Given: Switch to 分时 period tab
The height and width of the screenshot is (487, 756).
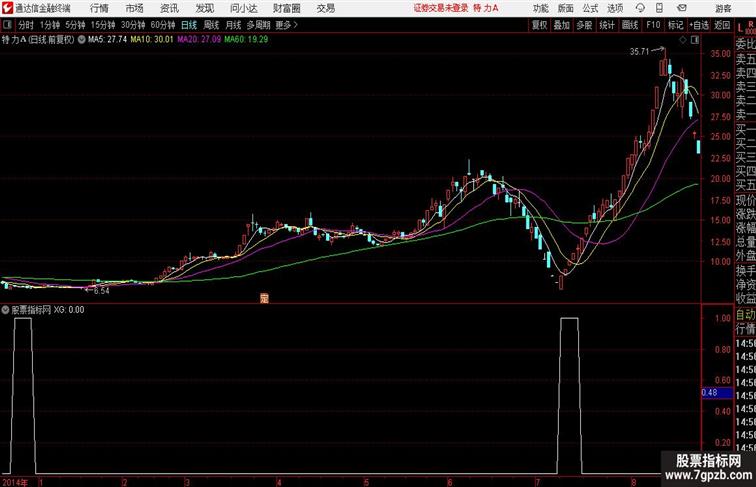Looking at the screenshot, I should pos(26,25).
